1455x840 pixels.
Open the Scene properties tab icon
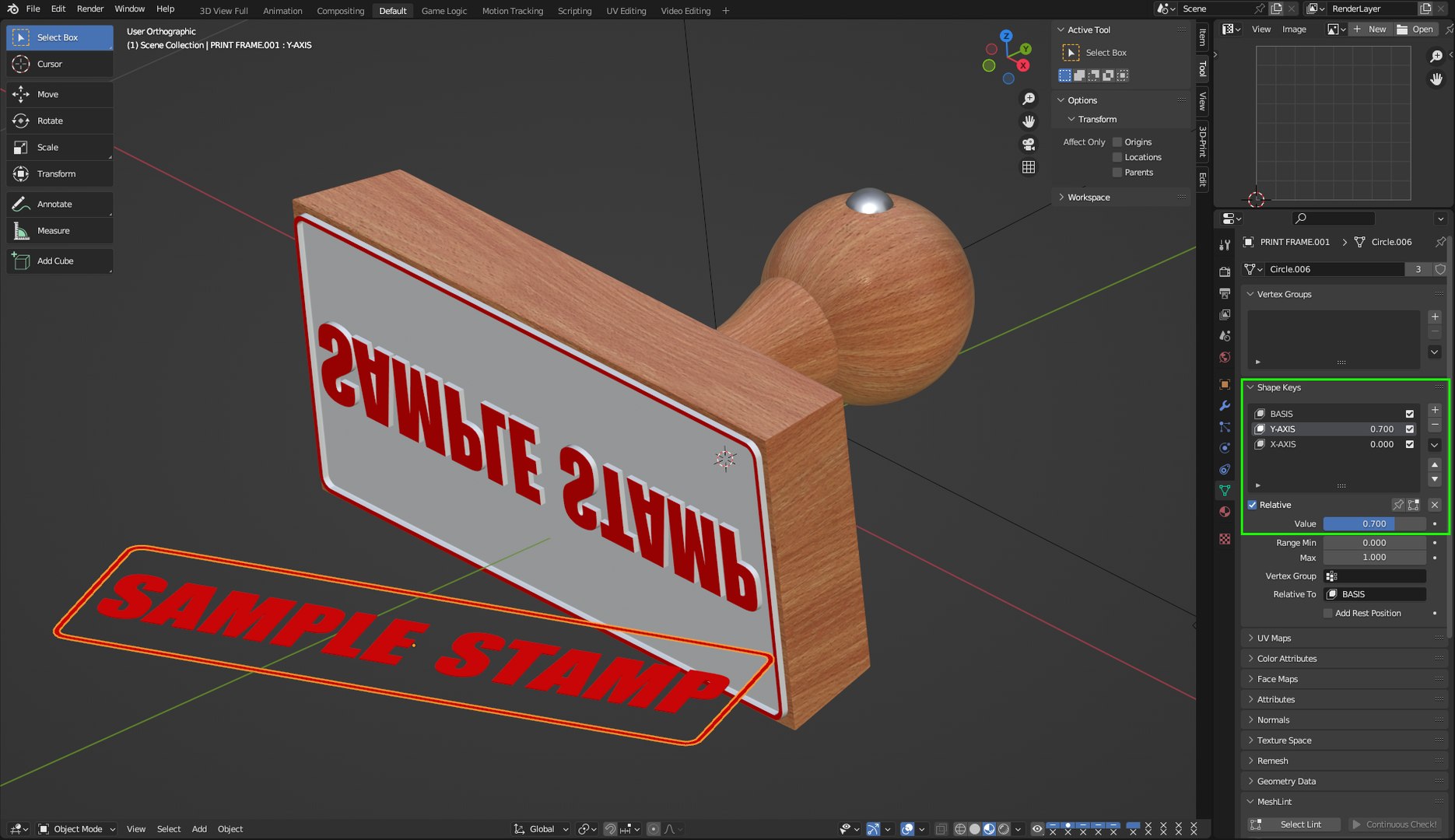coord(1225,336)
